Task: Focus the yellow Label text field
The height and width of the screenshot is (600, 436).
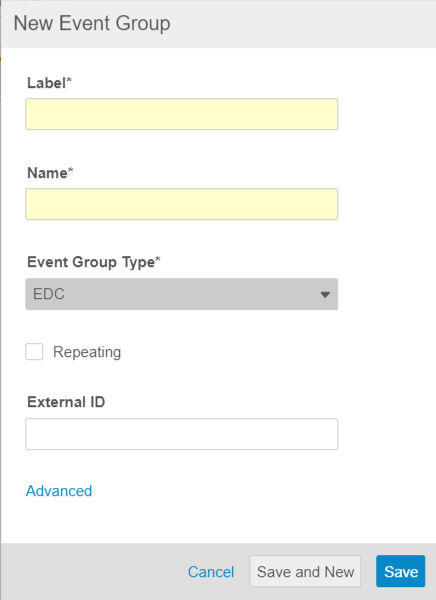Action: [181, 114]
